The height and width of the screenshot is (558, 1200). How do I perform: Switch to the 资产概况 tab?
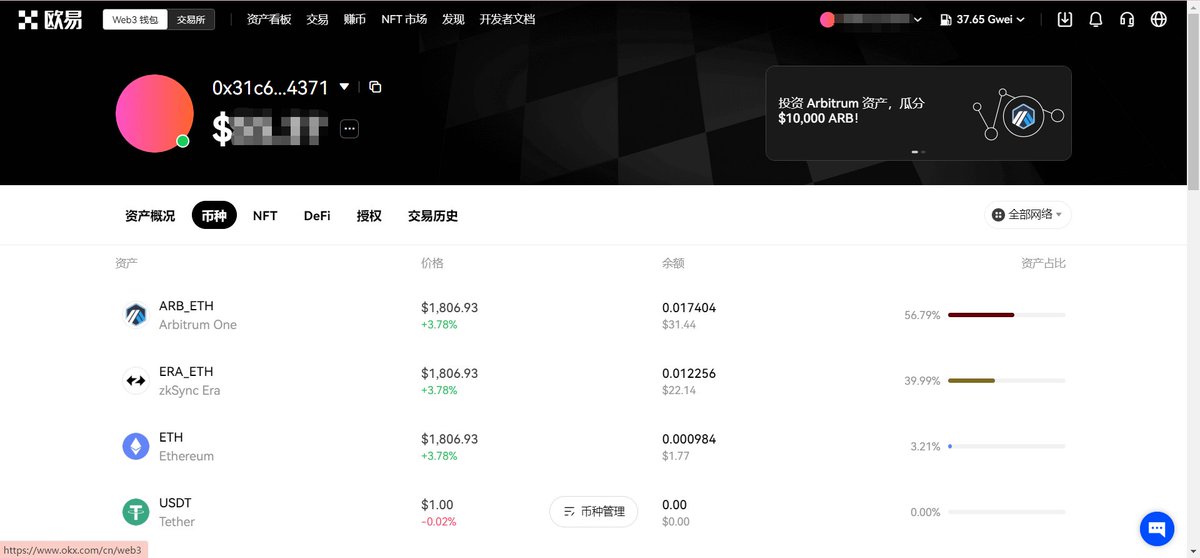click(x=150, y=216)
